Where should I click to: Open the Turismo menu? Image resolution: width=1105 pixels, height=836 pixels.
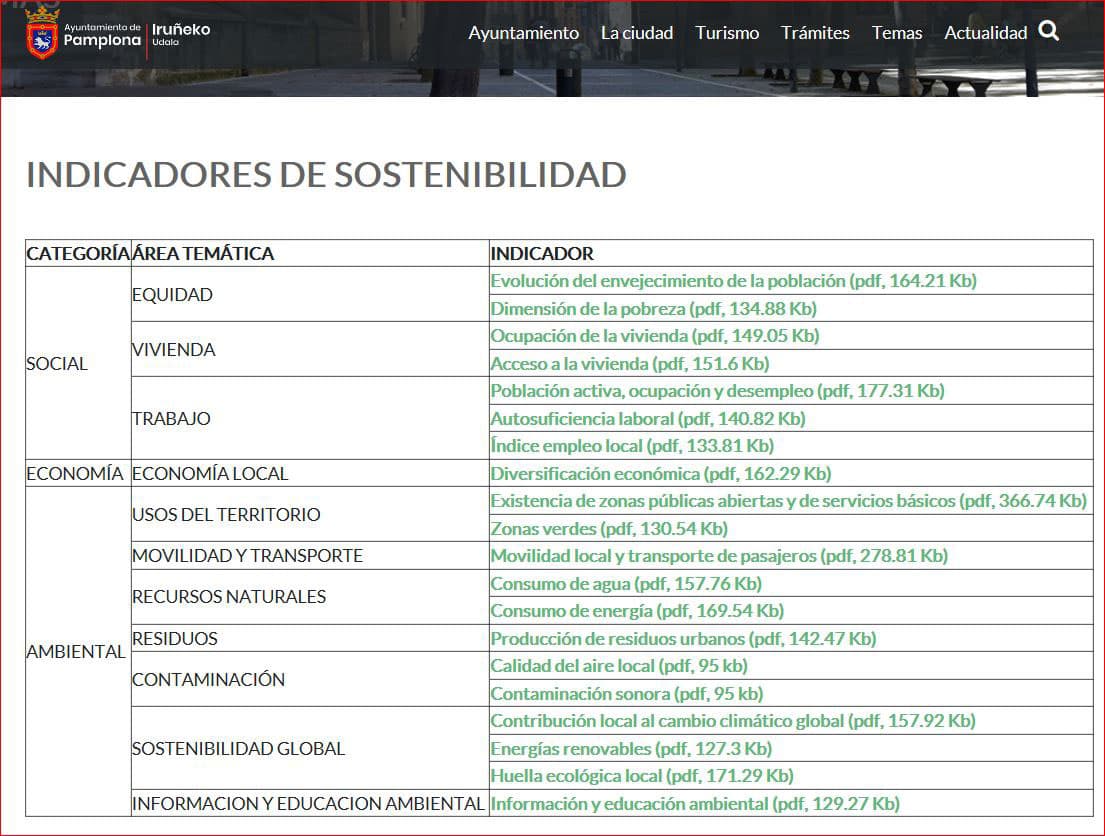(x=727, y=32)
